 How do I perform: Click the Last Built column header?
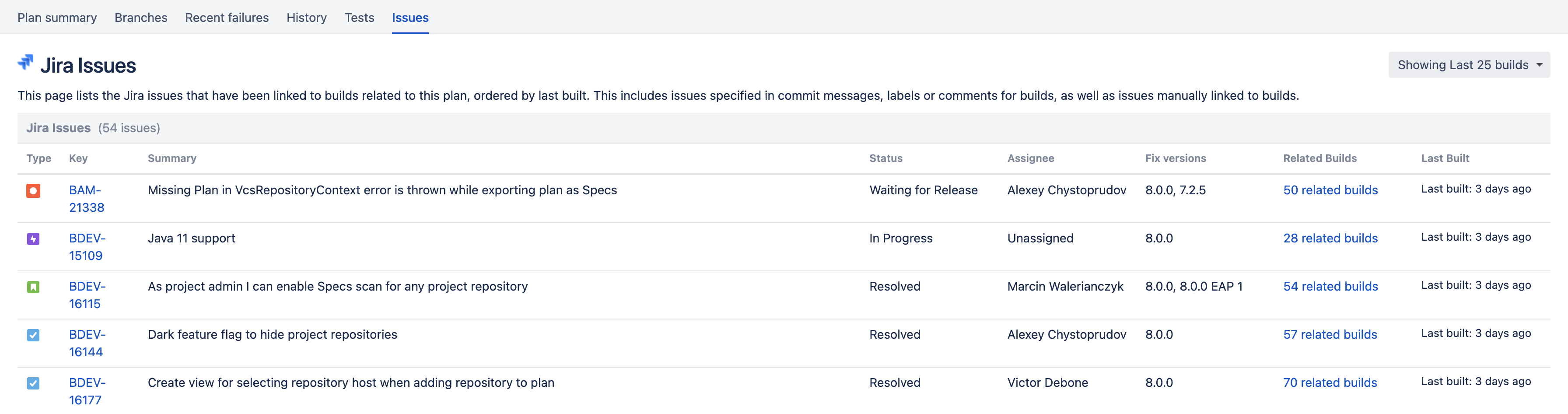[1445, 158]
